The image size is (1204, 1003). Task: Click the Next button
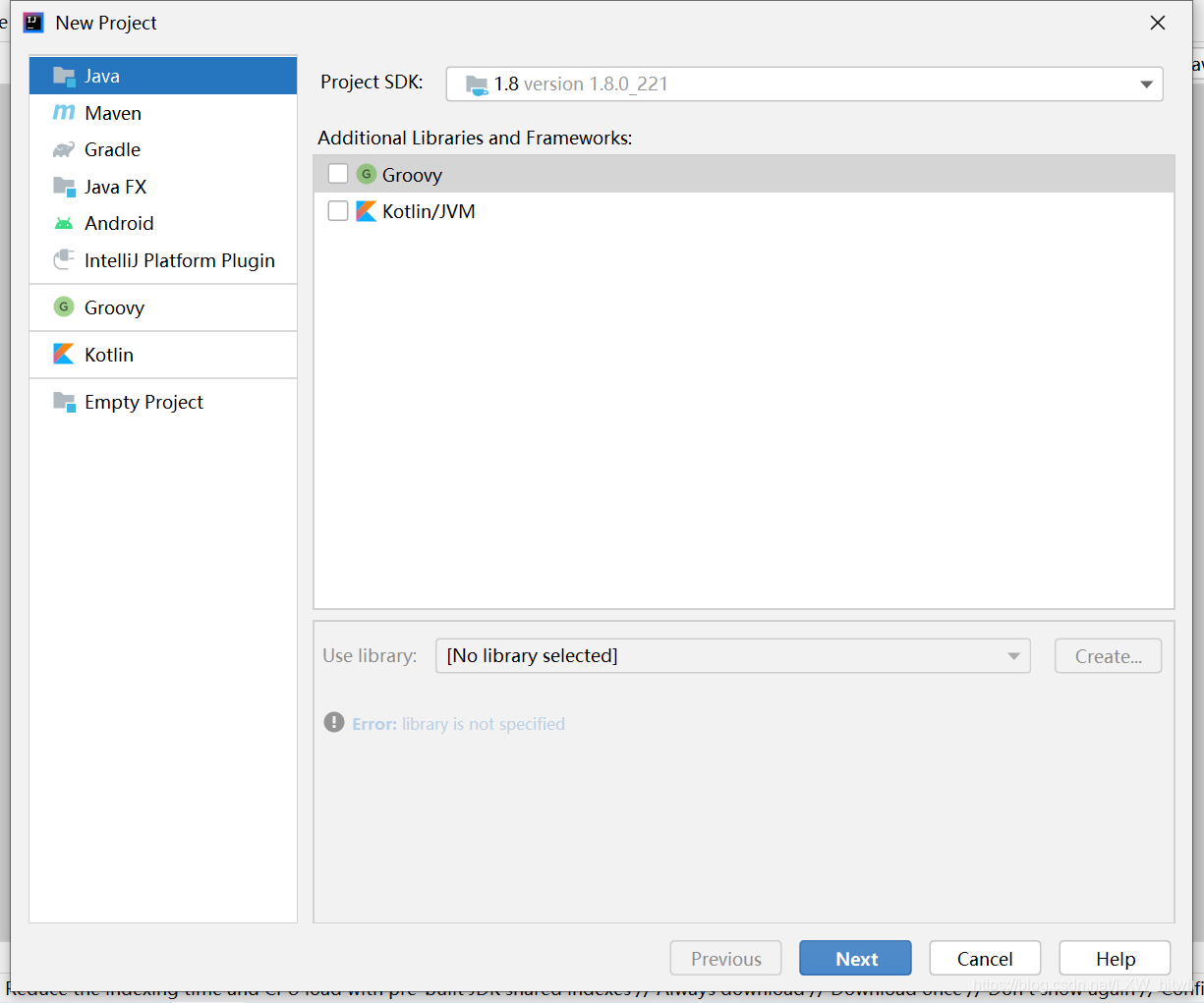pyautogui.click(x=855, y=959)
